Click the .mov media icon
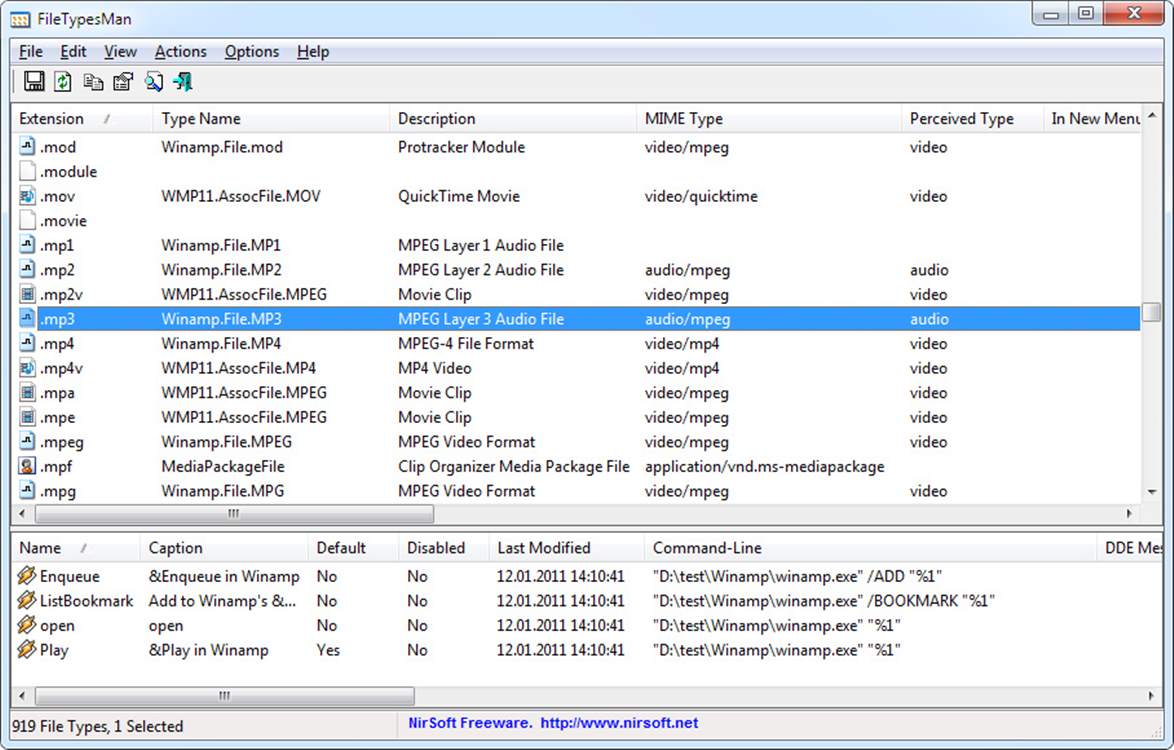Screen dimensions: 1174x750 [27, 195]
